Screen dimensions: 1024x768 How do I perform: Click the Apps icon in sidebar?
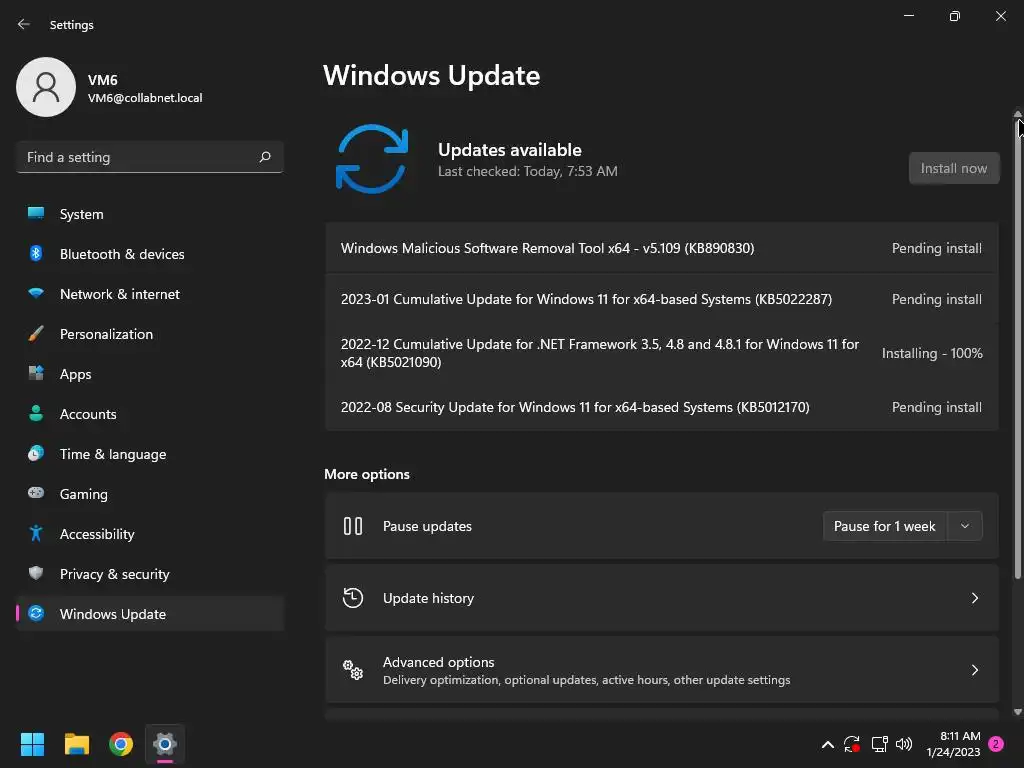pos(36,374)
